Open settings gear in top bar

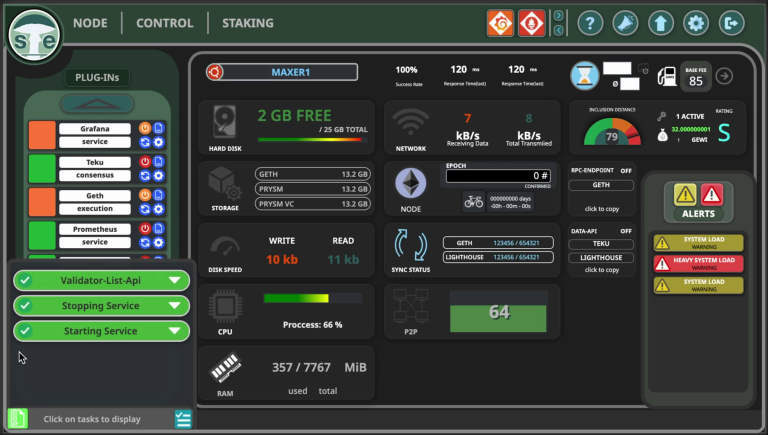[x=696, y=23]
